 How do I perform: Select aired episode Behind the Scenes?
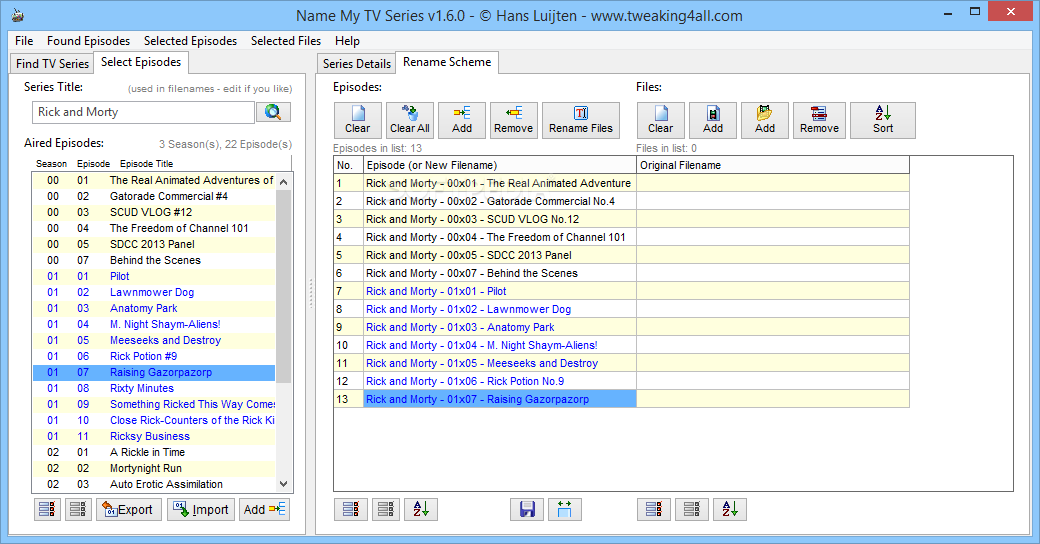click(x=154, y=260)
